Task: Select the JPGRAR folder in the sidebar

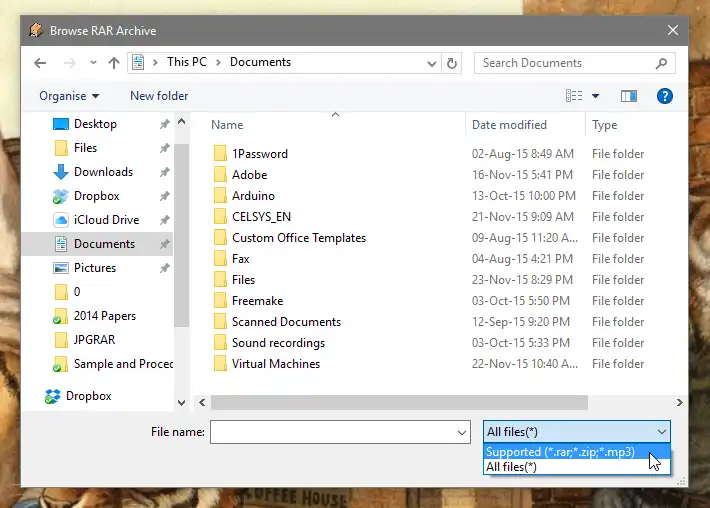Action: [x=94, y=340]
